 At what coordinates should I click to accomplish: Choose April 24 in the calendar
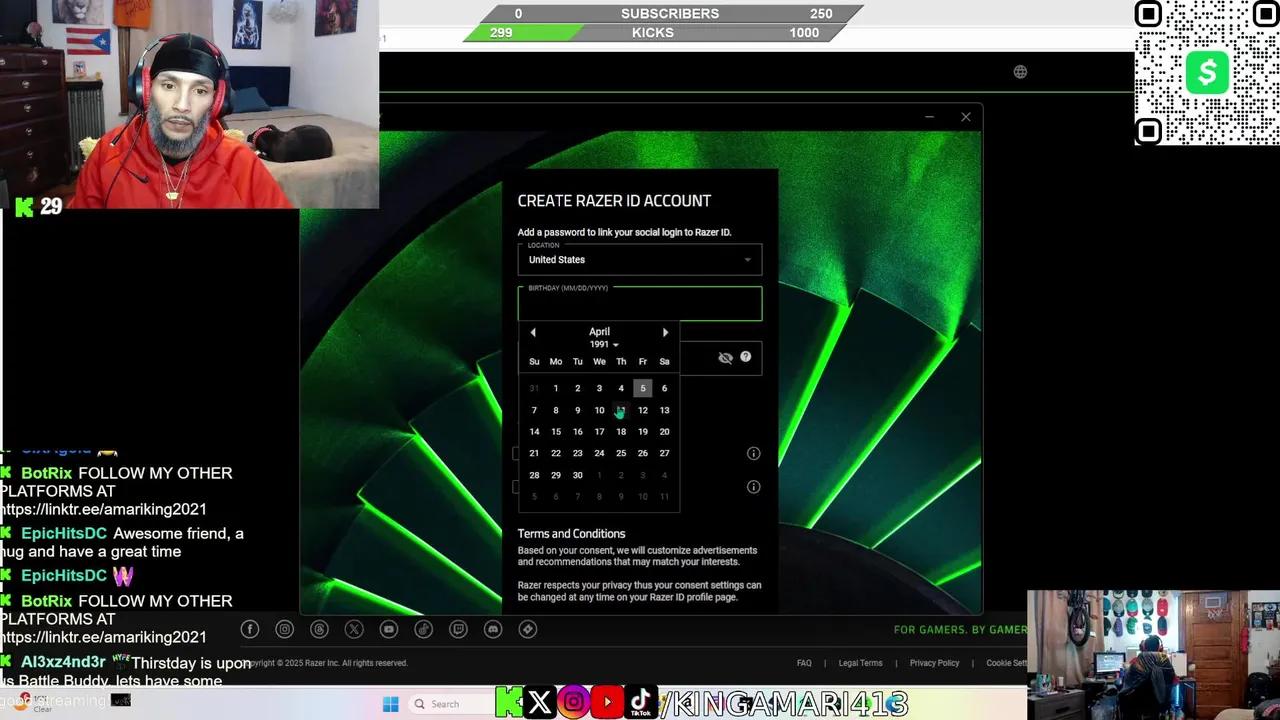click(599, 453)
